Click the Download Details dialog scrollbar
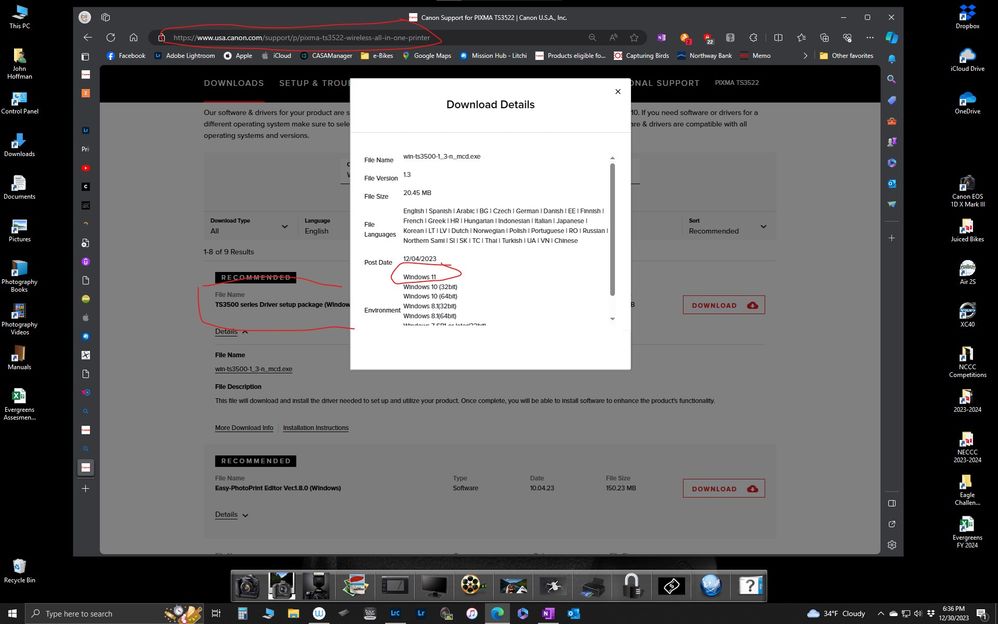Image resolution: width=998 pixels, height=624 pixels. click(612, 228)
